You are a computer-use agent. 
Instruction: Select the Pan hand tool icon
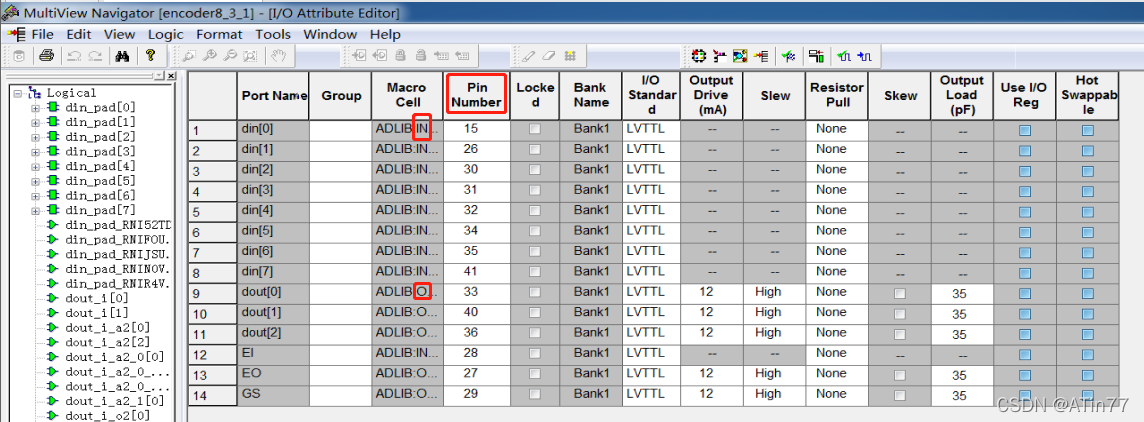(x=278, y=55)
